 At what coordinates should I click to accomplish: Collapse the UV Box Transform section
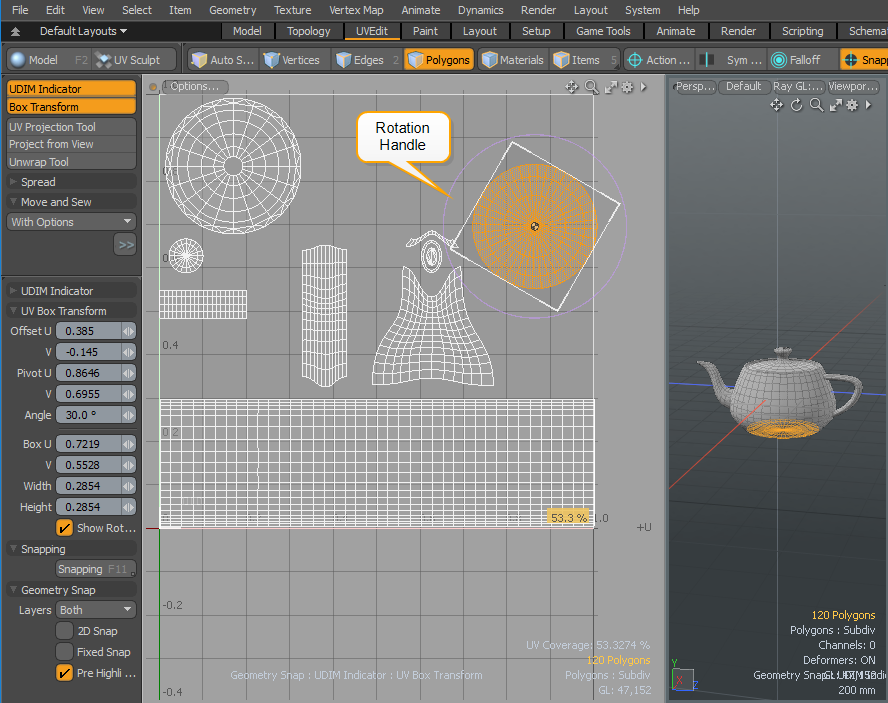(13, 311)
